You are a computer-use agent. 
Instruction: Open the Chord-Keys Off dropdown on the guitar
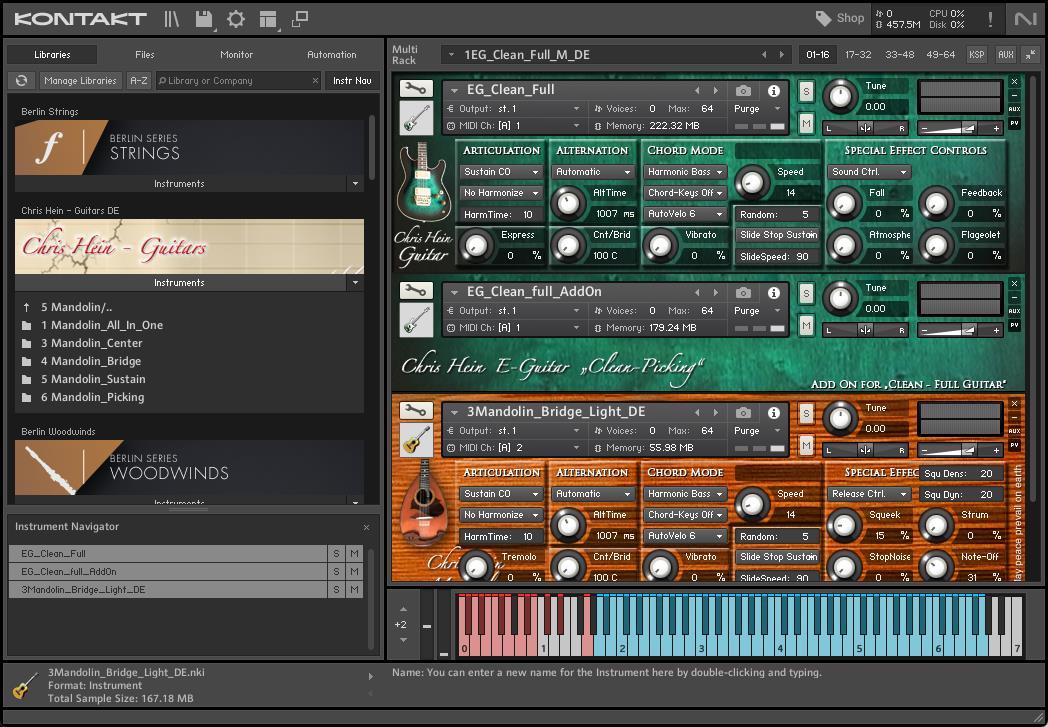[x=685, y=193]
